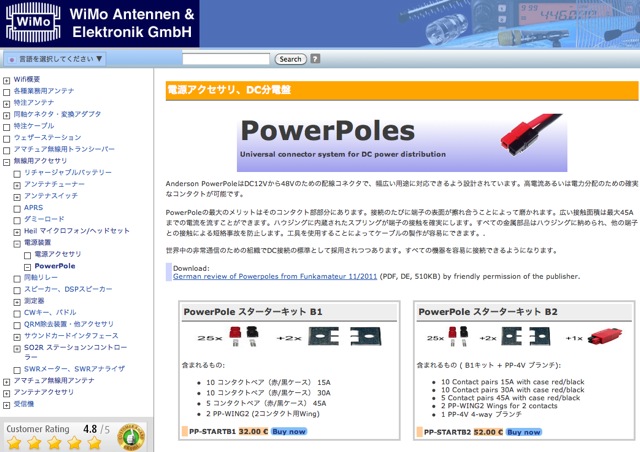Viewport: 640px width, 452px height.
Task: Open アマチュア無線用トランシーバー category
Action: (x=64, y=149)
